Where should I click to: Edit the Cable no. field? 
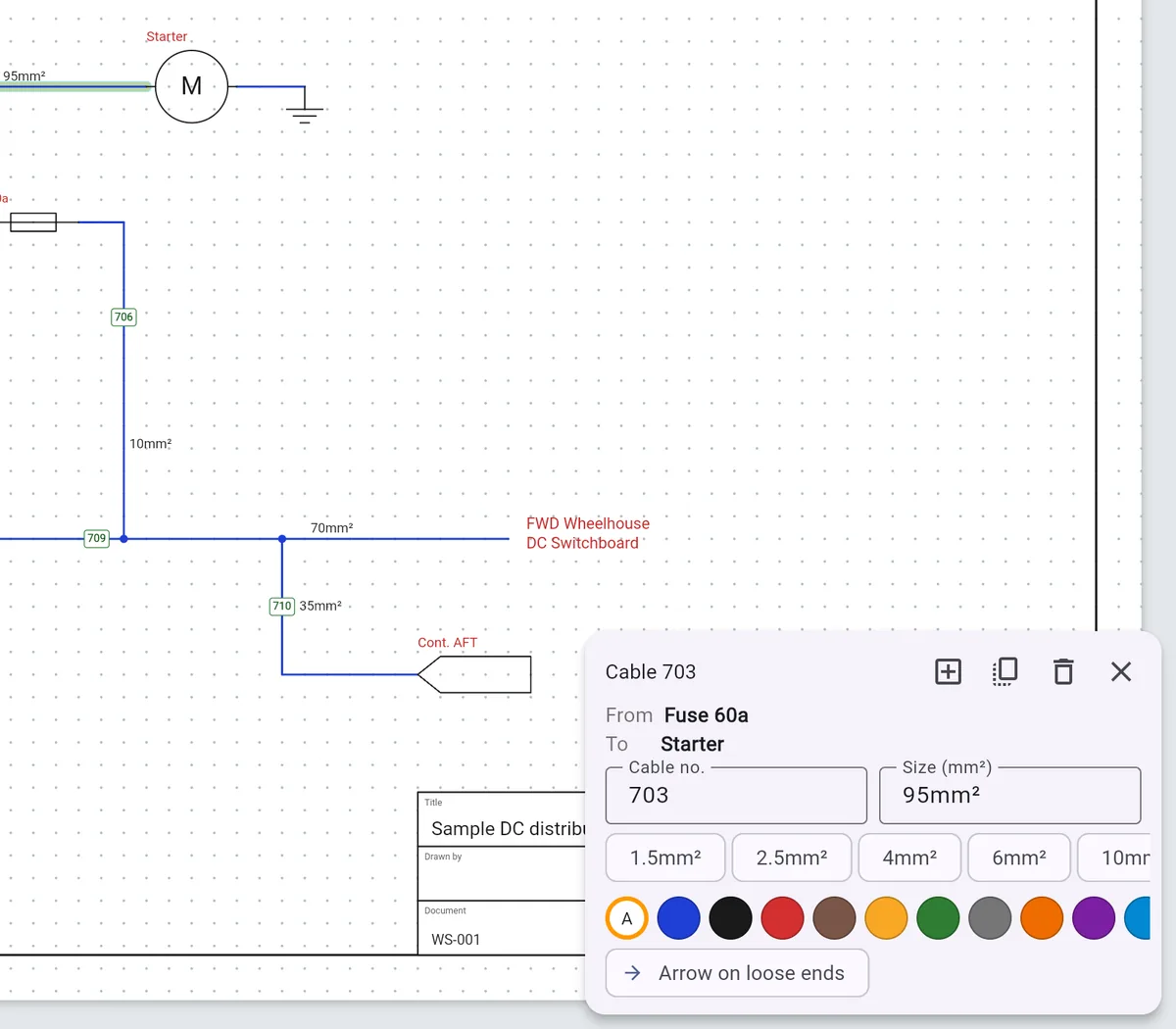point(736,795)
